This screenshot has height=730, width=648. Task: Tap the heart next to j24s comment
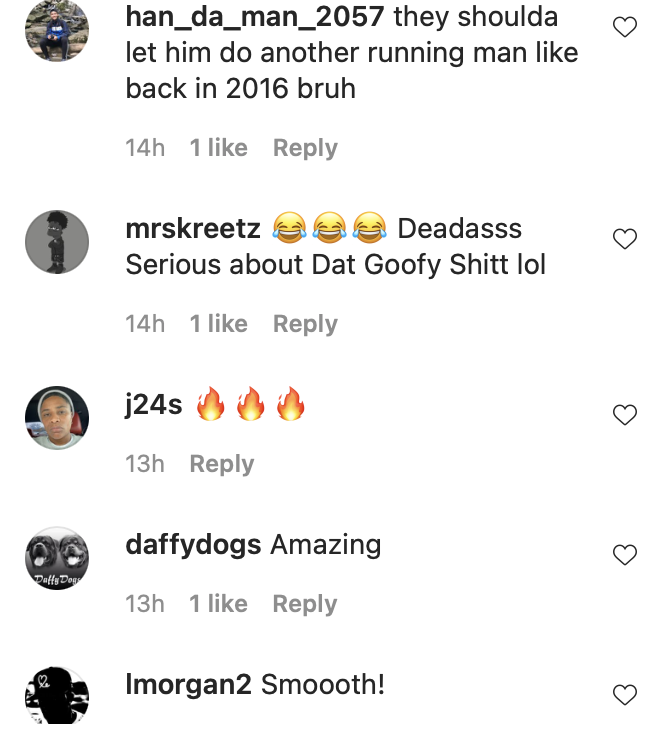point(624,415)
